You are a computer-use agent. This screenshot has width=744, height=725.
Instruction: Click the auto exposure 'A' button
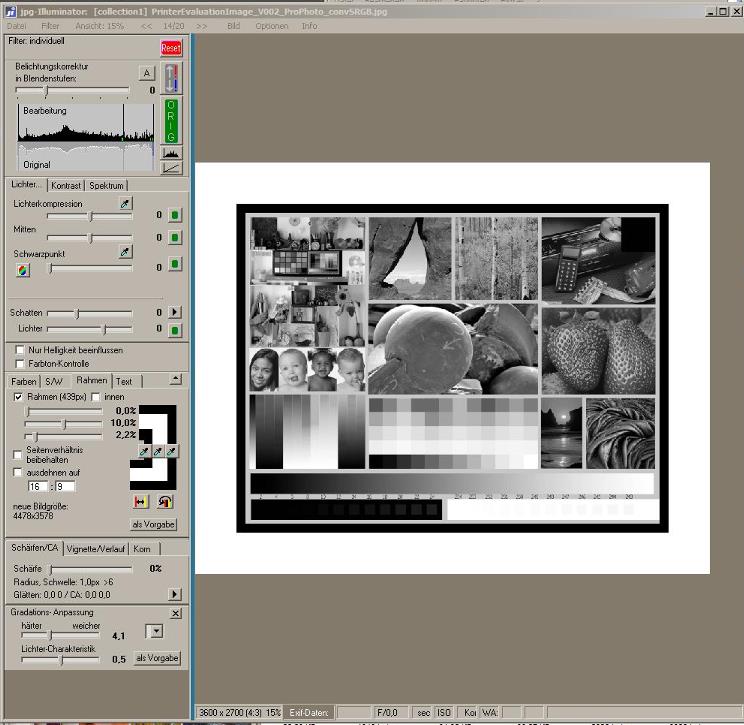(146, 73)
